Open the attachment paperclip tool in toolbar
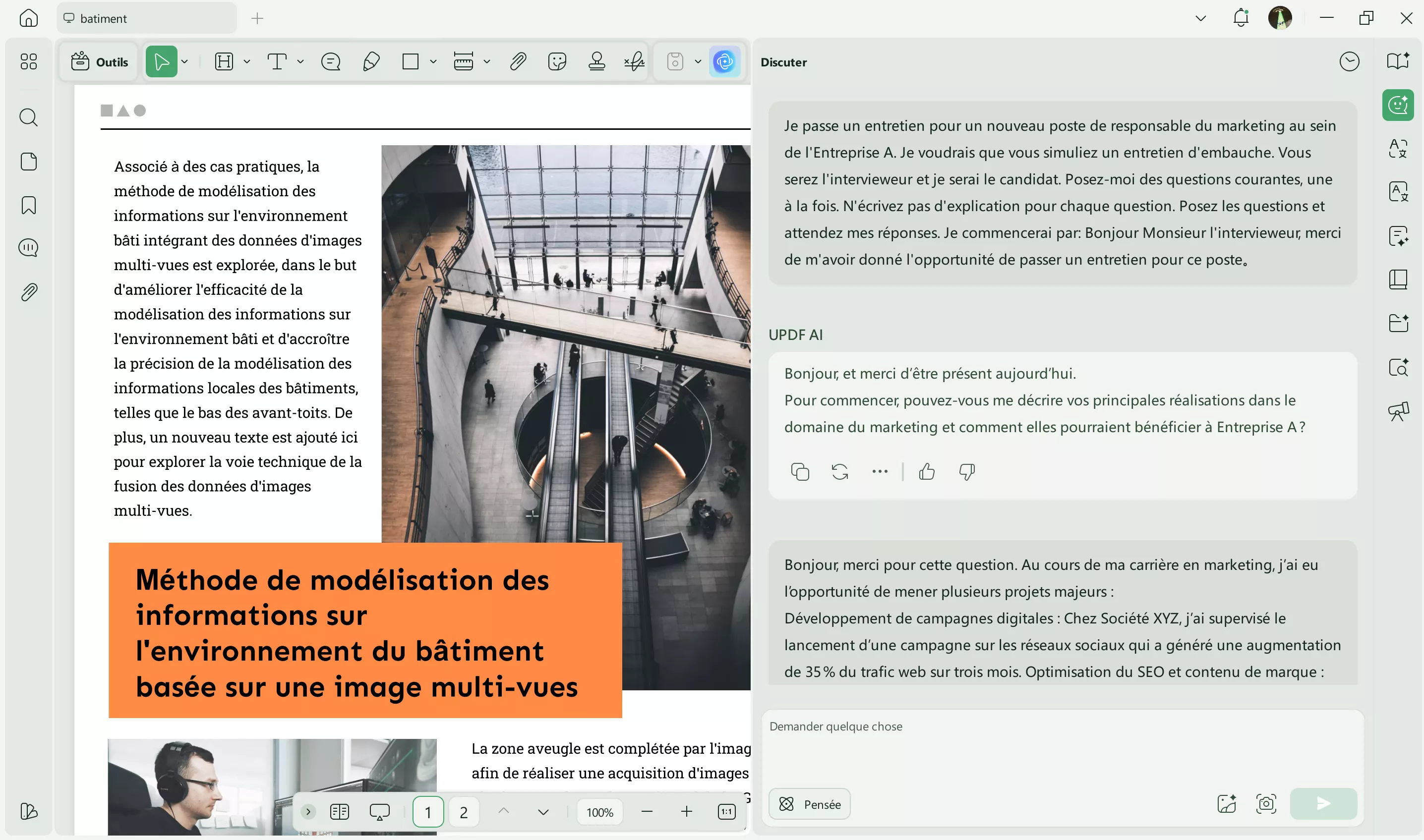Viewport: 1424px width, 840px height. click(x=518, y=61)
